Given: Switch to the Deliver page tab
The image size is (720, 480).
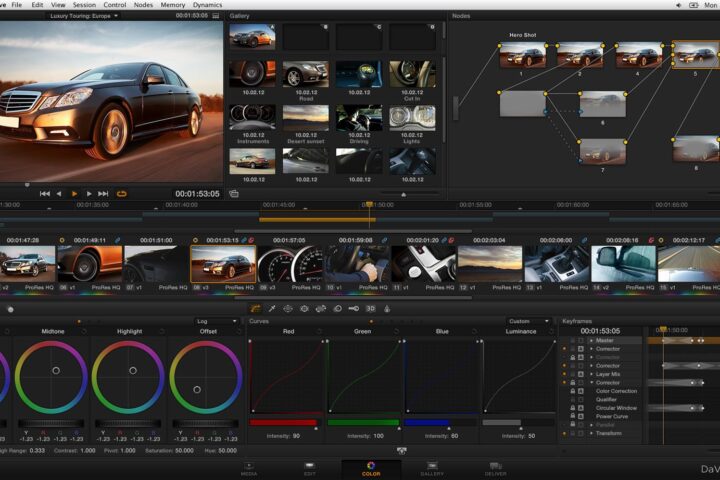Looking at the screenshot, I should 495,469.
